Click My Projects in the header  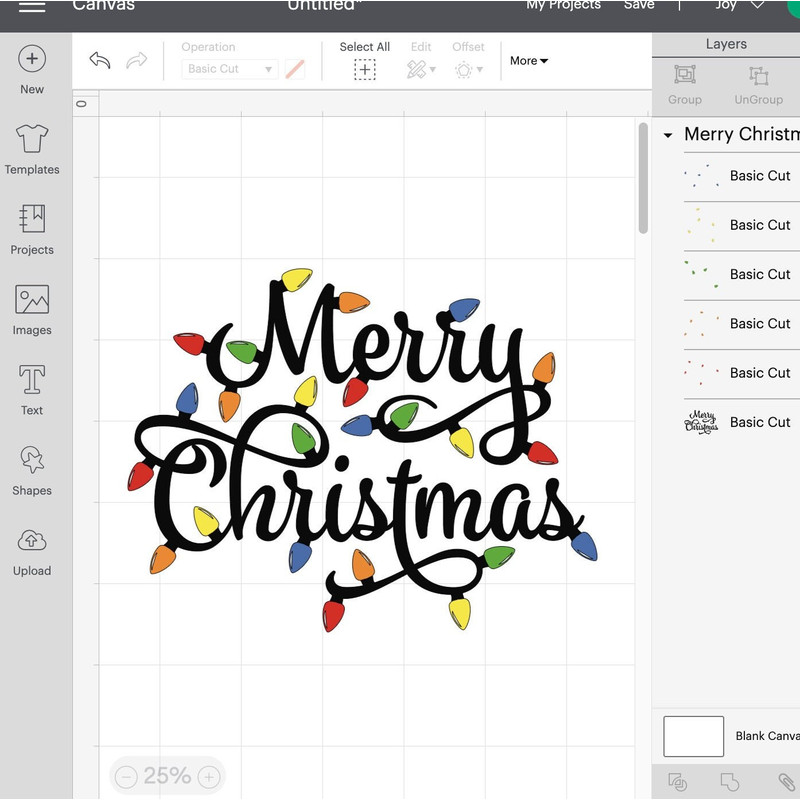561,6
